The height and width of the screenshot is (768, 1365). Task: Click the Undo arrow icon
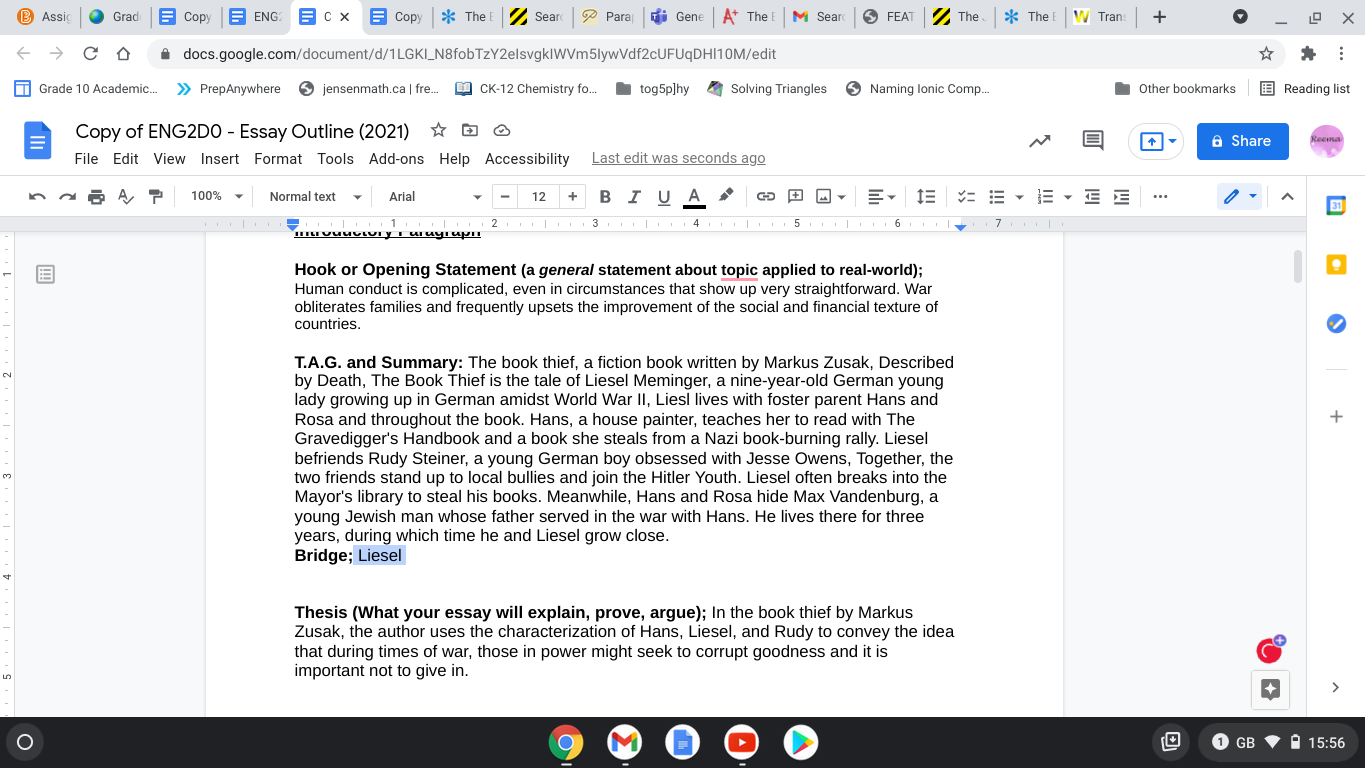[37, 197]
